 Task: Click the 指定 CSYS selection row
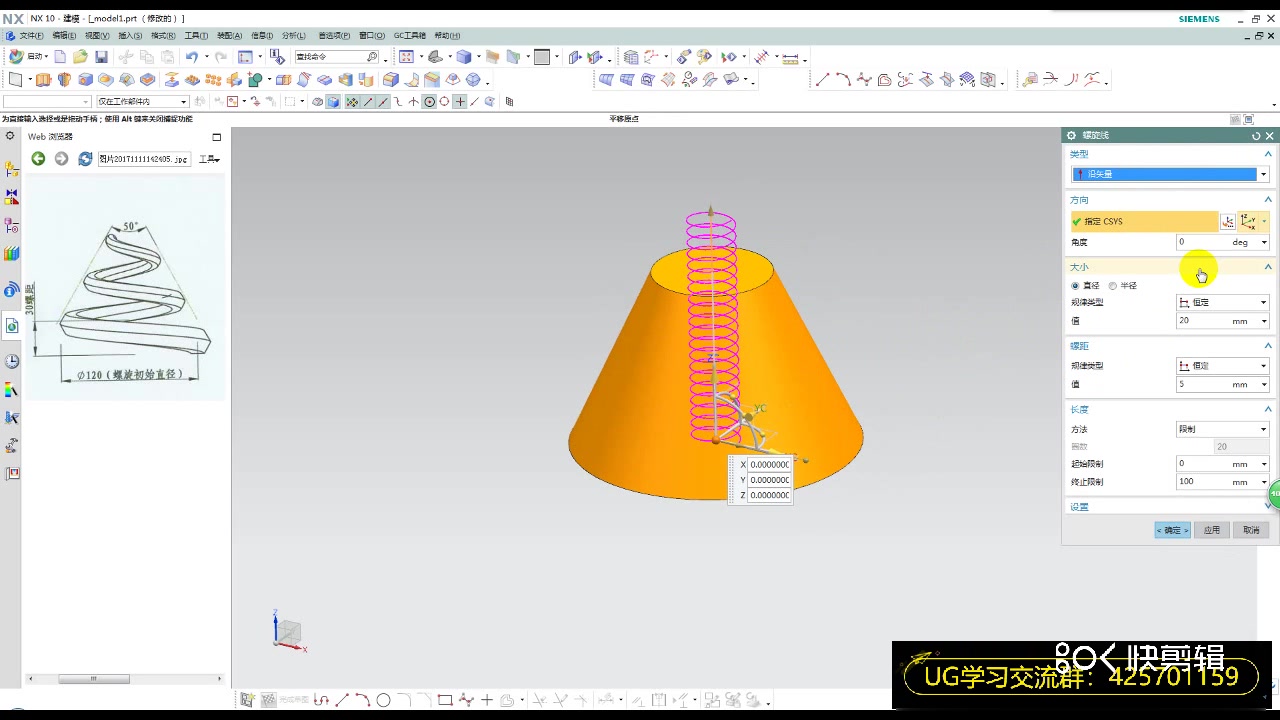coord(1144,222)
